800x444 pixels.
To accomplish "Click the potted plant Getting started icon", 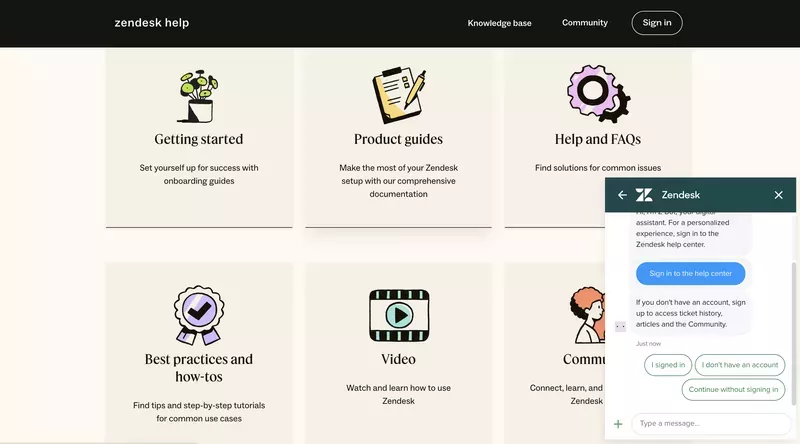I will pos(198,96).
